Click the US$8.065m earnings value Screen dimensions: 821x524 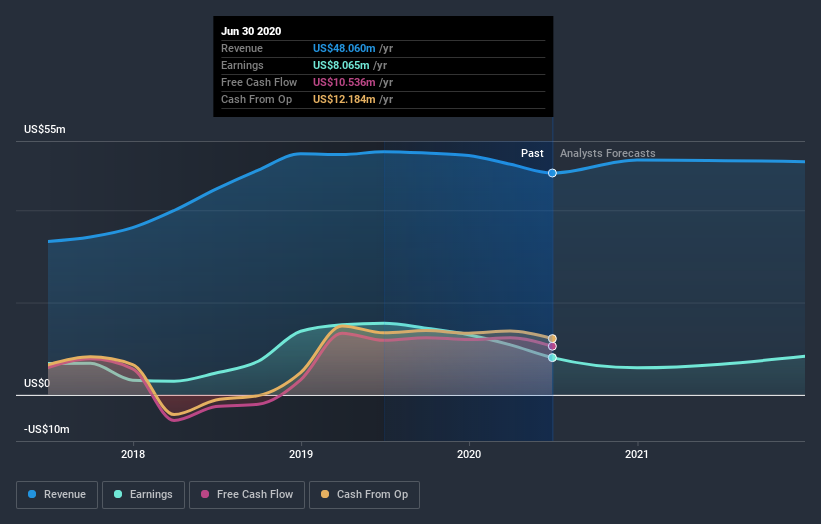(x=341, y=65)
